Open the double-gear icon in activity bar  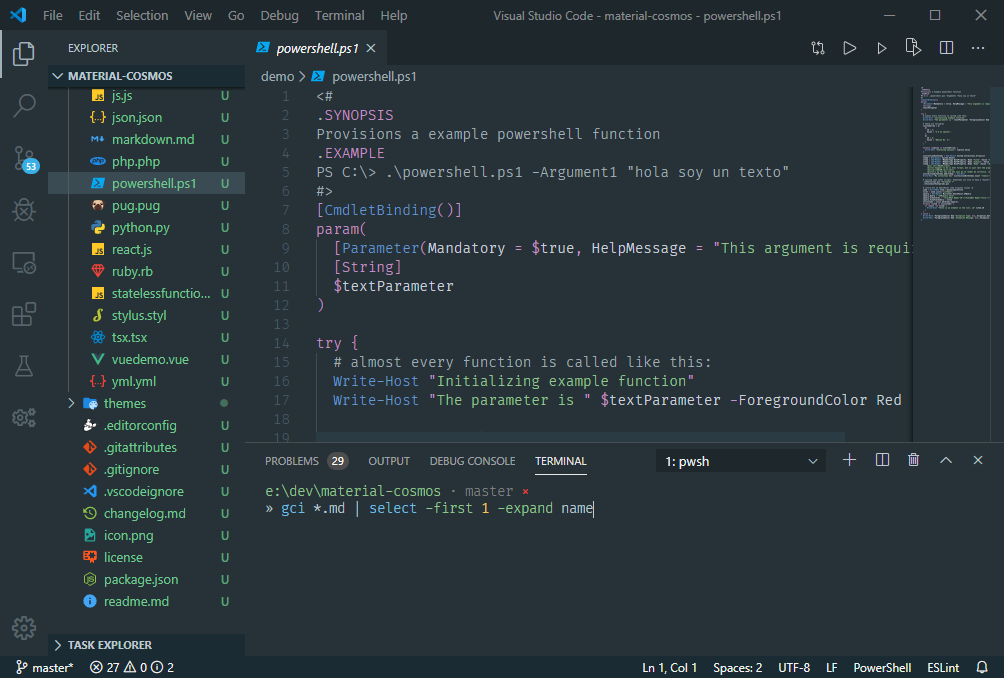pos(24,417)
